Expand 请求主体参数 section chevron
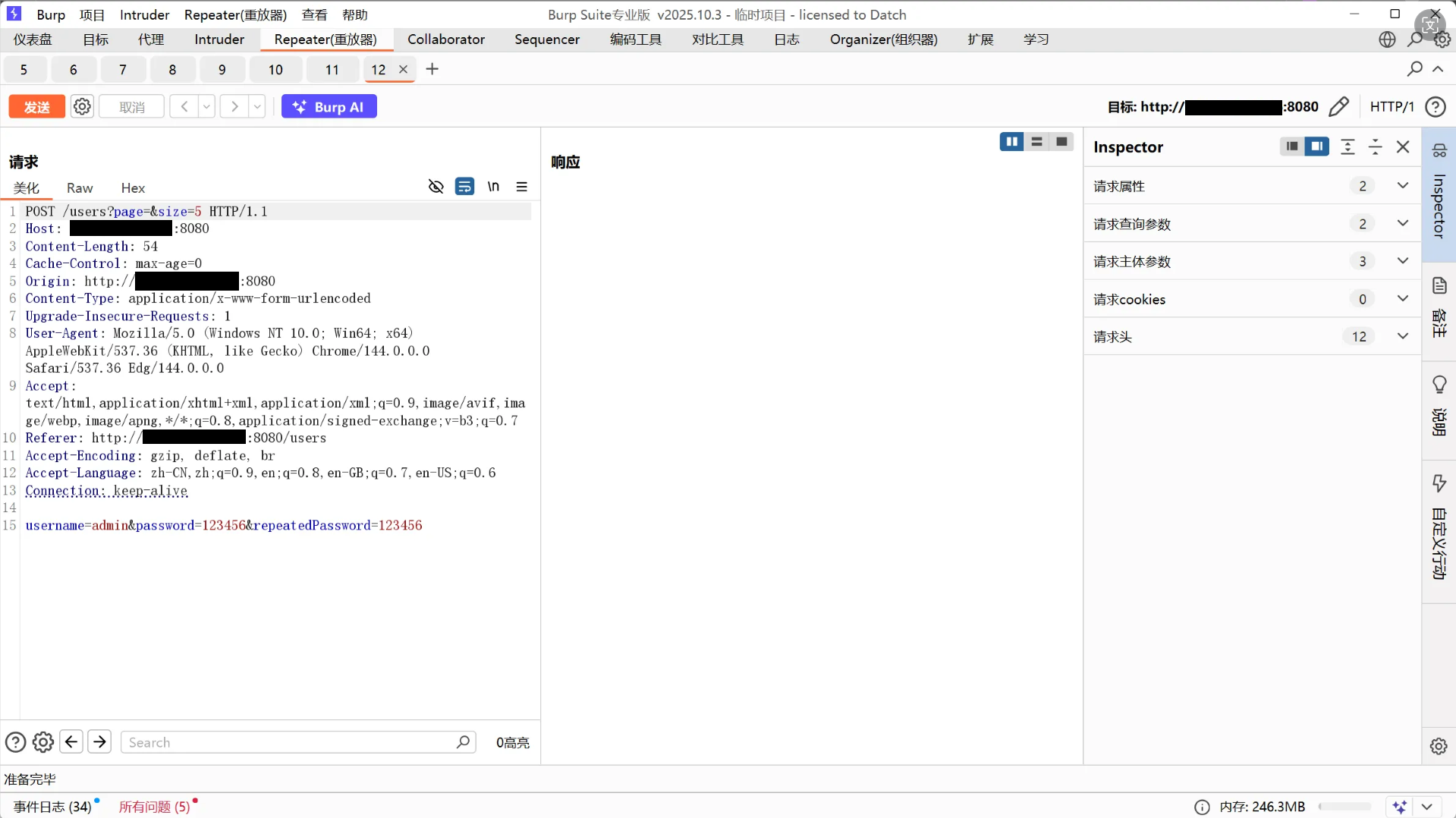The width and height of the screenshot is (1456, 818). point(1403,261)
